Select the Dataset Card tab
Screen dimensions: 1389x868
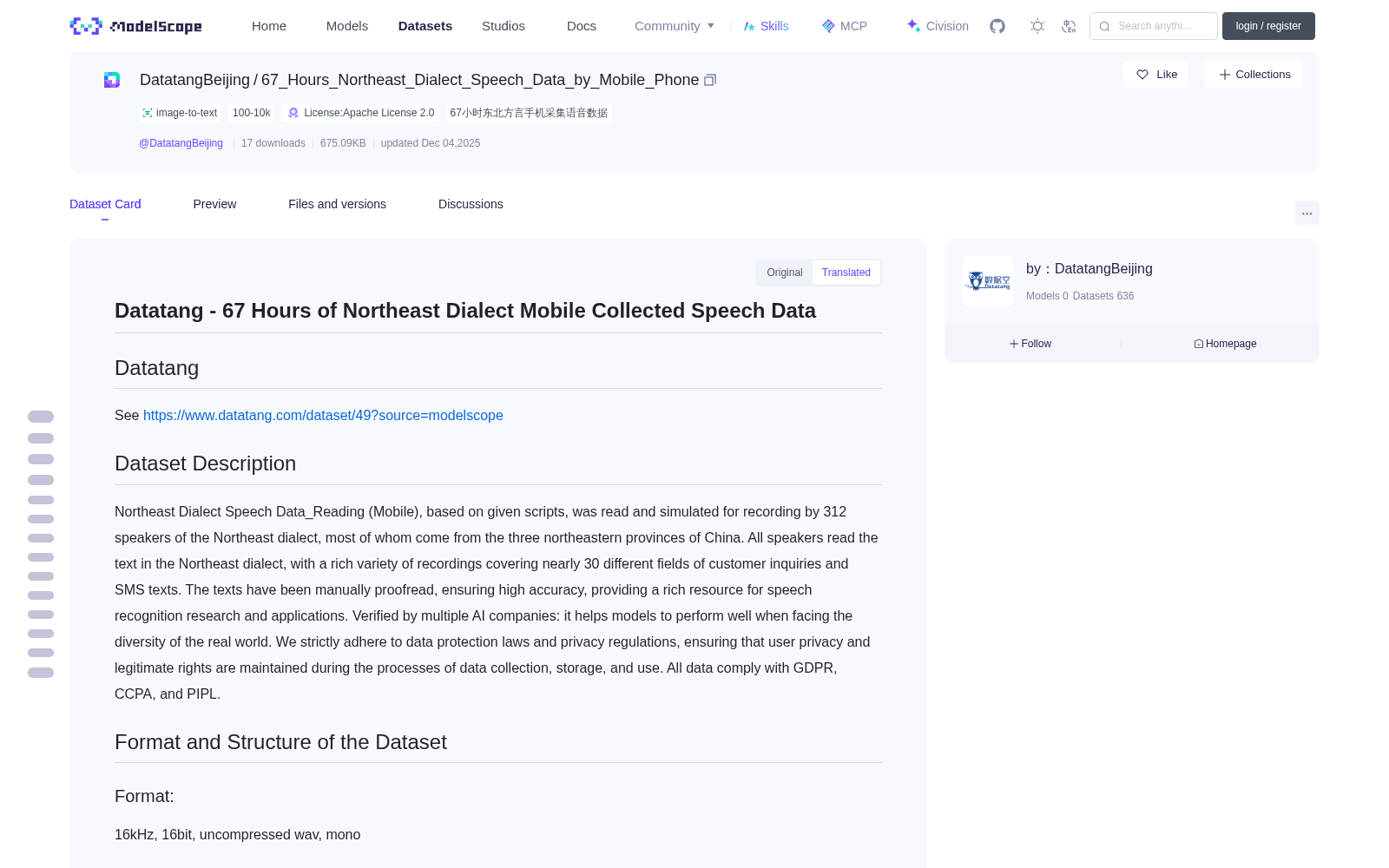pyautogui.click(x=105, y=204)
